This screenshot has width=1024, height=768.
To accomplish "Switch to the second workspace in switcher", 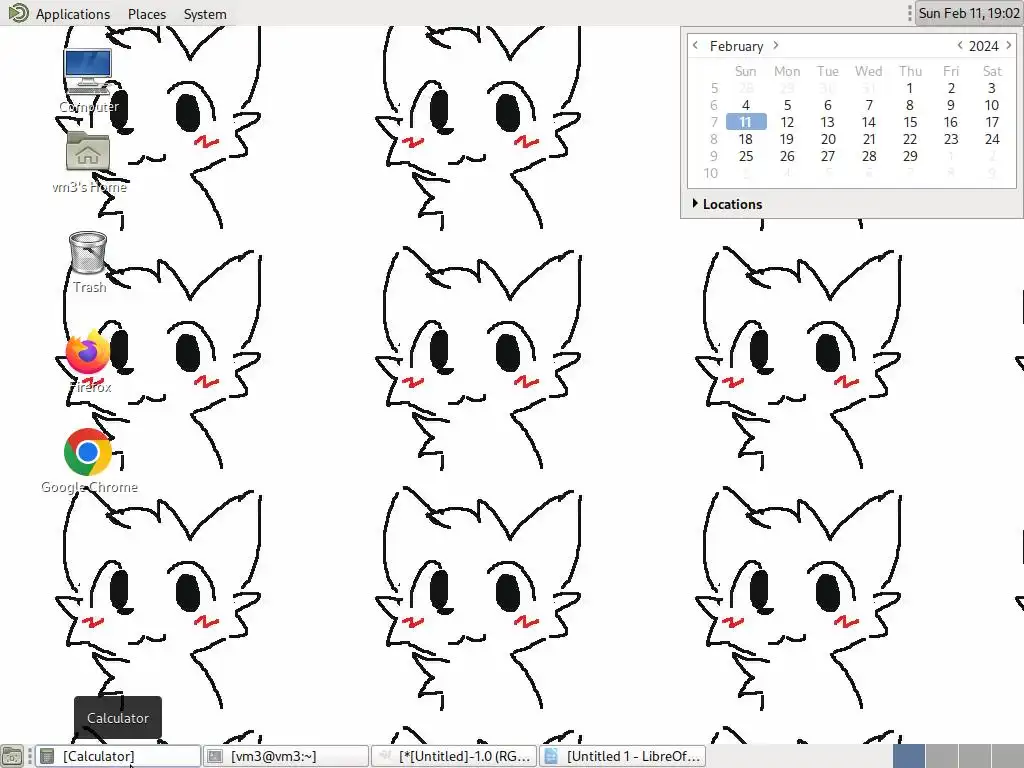I will [x=941, y=756].
